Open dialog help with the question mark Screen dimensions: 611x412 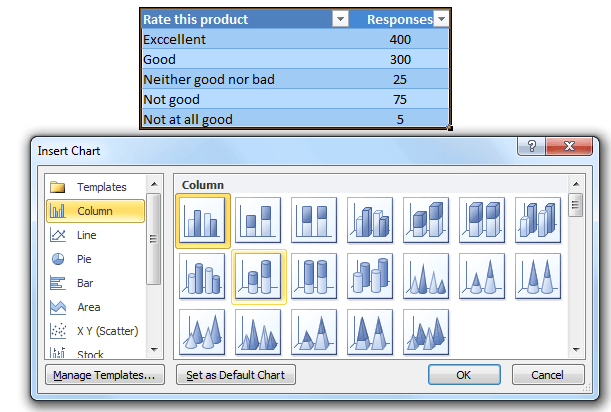tap(532, 146)
